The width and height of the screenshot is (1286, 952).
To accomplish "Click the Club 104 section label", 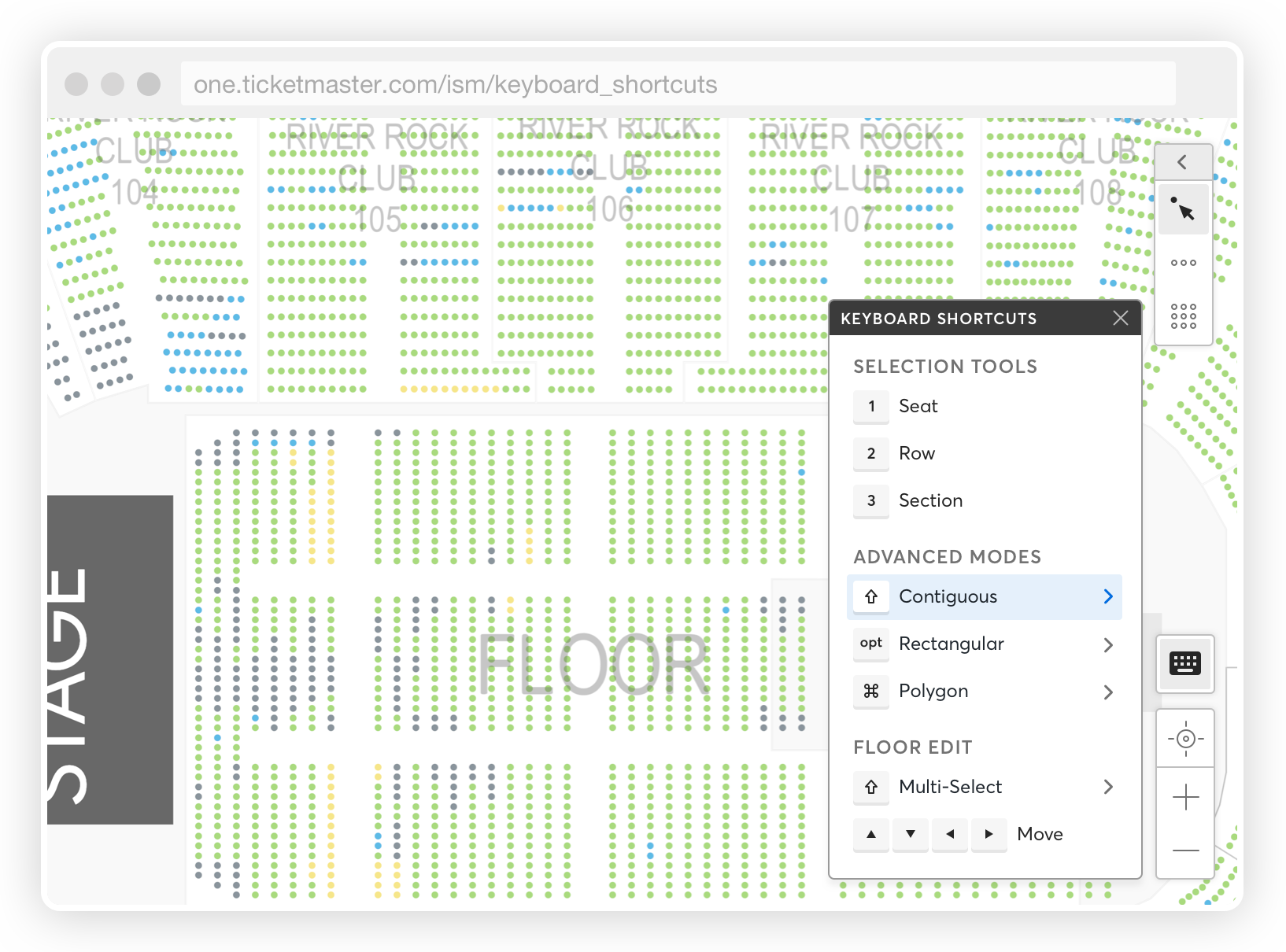I will pyautogui.click(x=135, y=172).
